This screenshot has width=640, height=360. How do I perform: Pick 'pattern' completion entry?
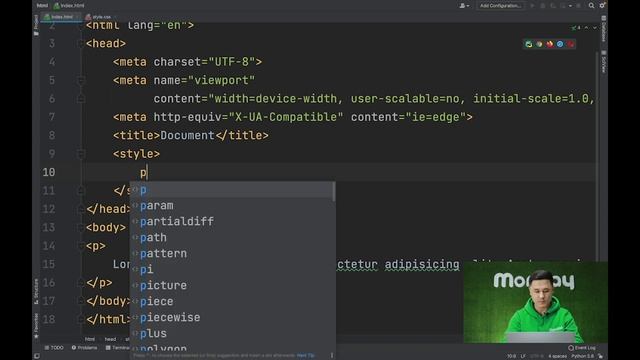(x=232, y=253)
